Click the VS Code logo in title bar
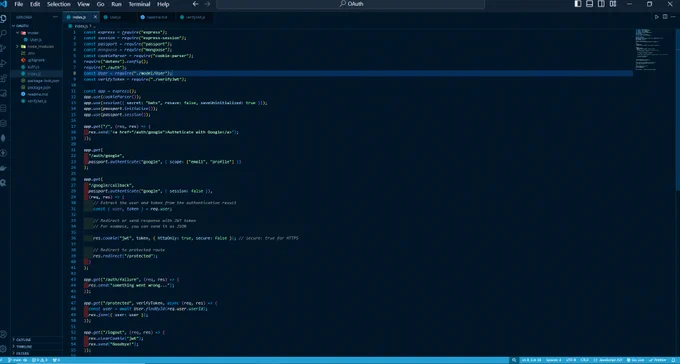 [4, 4]
